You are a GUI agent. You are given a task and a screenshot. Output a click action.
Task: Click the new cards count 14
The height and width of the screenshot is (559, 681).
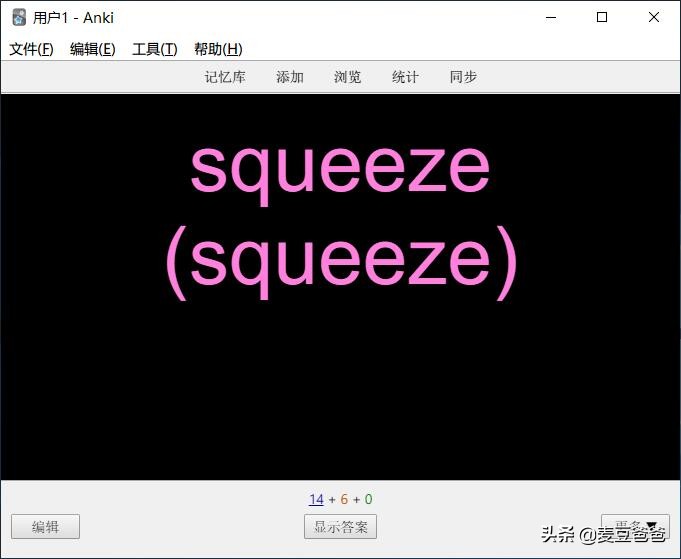pos(316,499)
